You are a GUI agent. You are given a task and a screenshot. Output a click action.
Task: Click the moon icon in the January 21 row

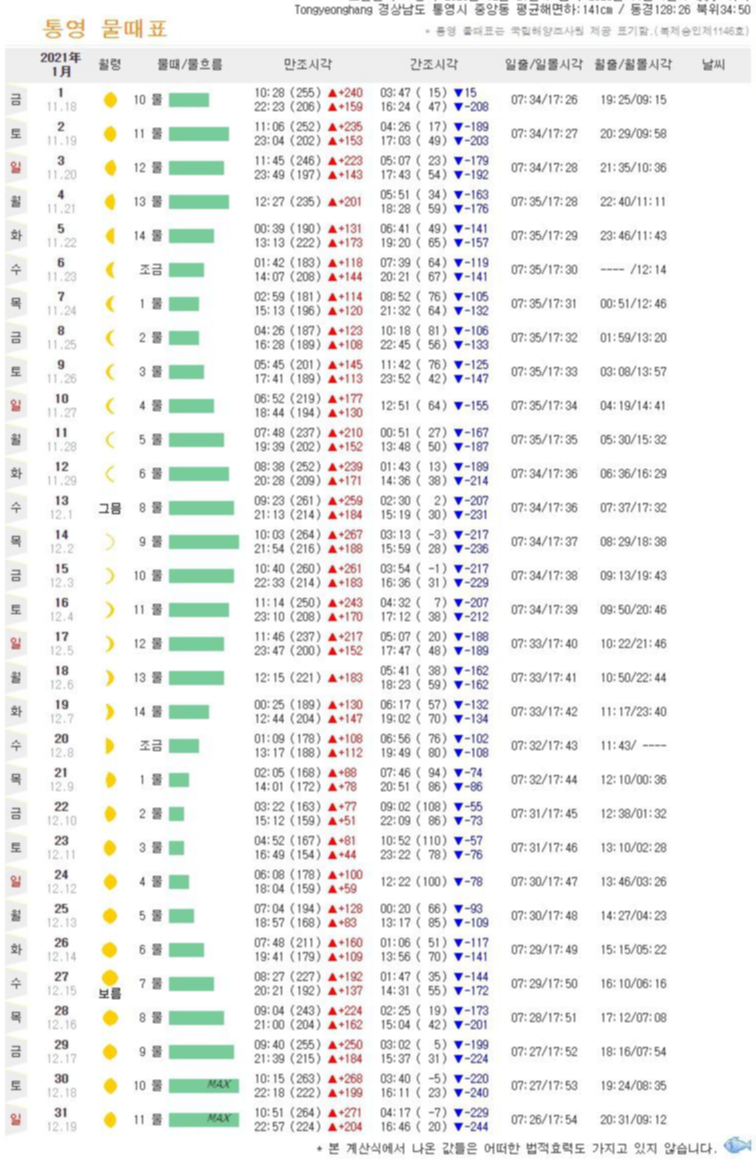coord(110,780)
